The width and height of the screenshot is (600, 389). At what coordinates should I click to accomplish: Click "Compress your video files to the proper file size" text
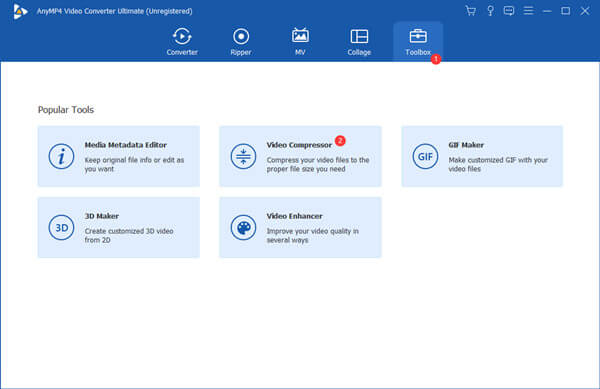318,164
